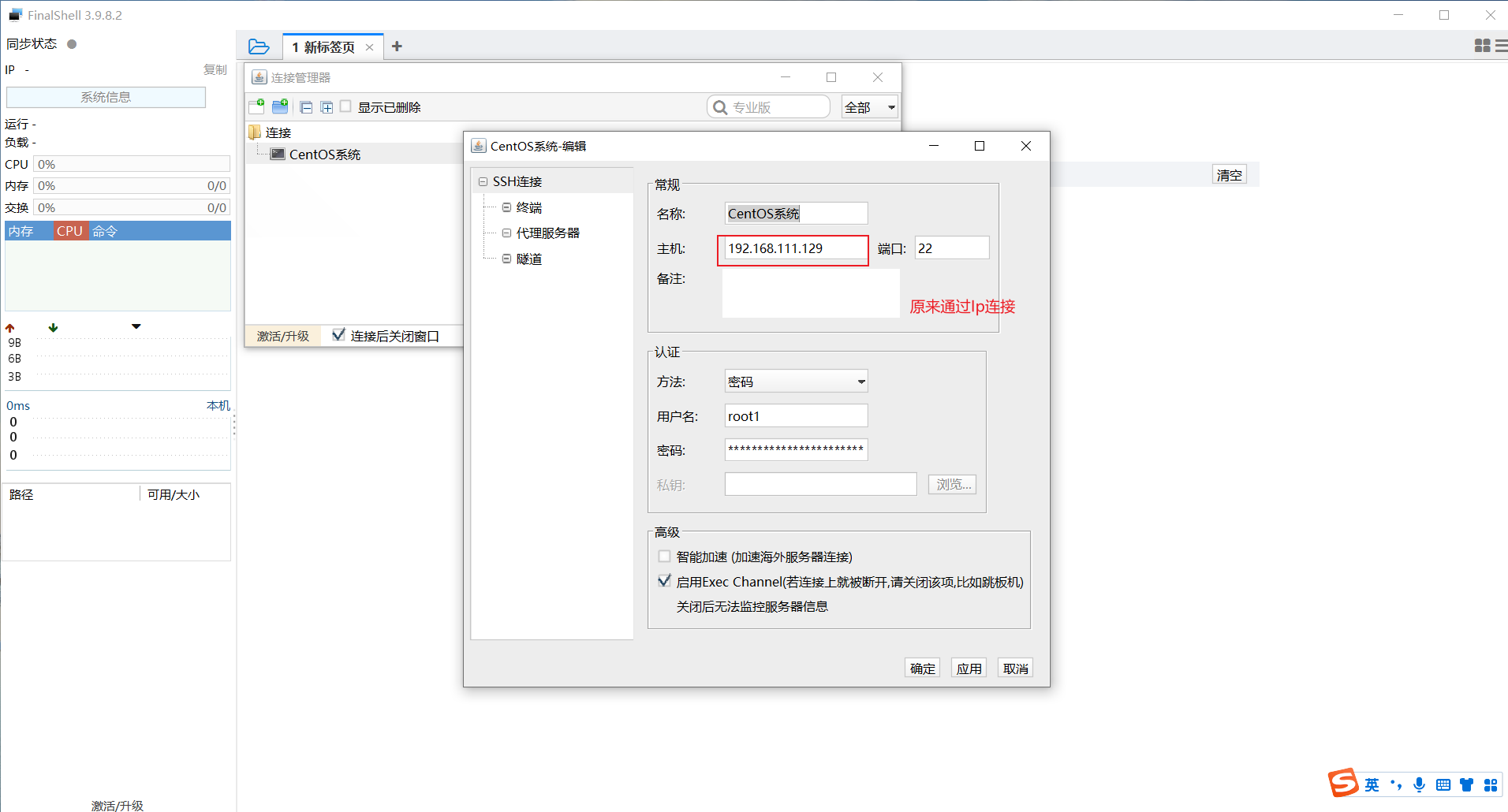Screen dimensions: 1508x812
Task: Open the Sogou soft keyboard icon
Action: (1443, 784)
